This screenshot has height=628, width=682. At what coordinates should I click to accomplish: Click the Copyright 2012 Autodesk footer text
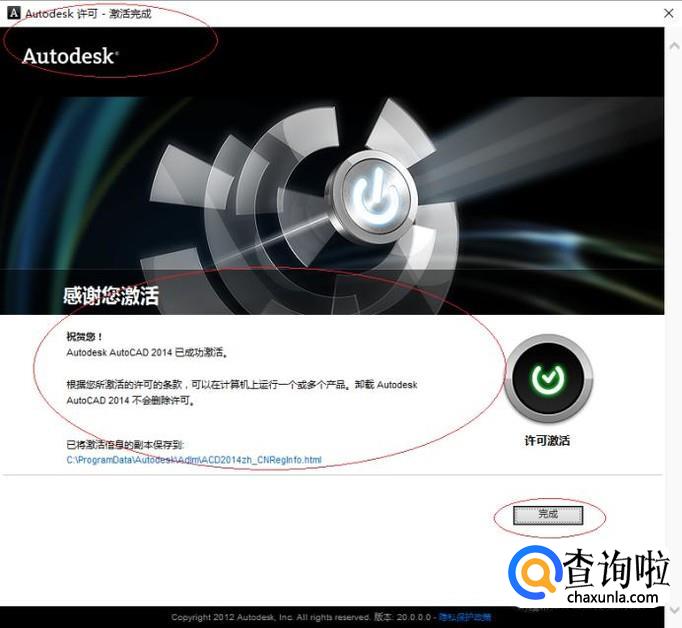coord(271,617)
